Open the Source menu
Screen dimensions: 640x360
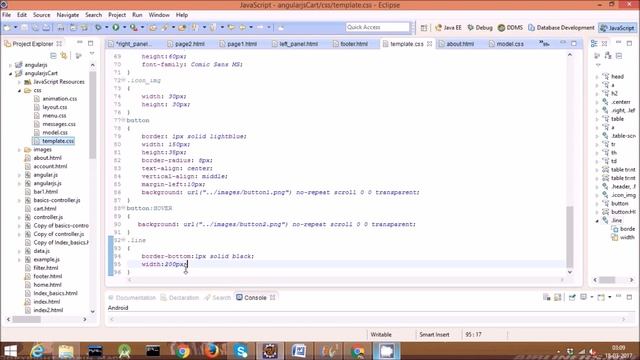[x=42, y=15]
